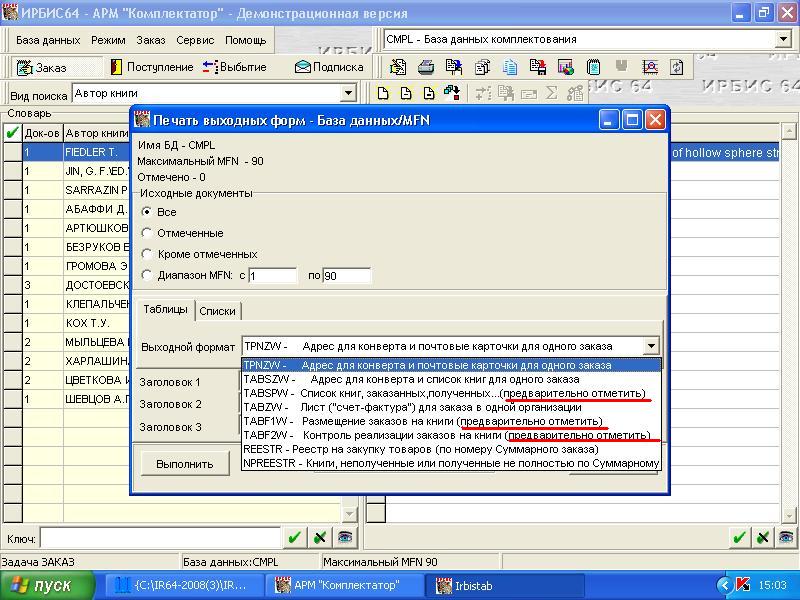The image size is (800, 600).
Task: Switch to Irbistab taskbar window
Action: pyautogui.click(x=504, y=585)
